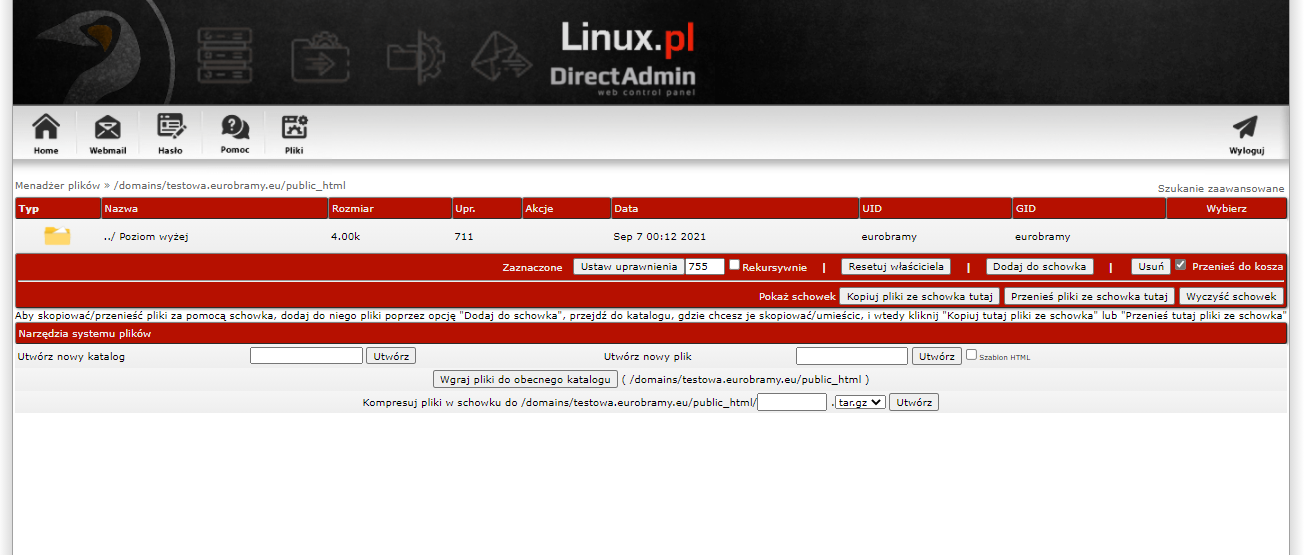The image size is (1308, 555).
Task: Click the new directory name input field
Action: click(x=306, y=356)
